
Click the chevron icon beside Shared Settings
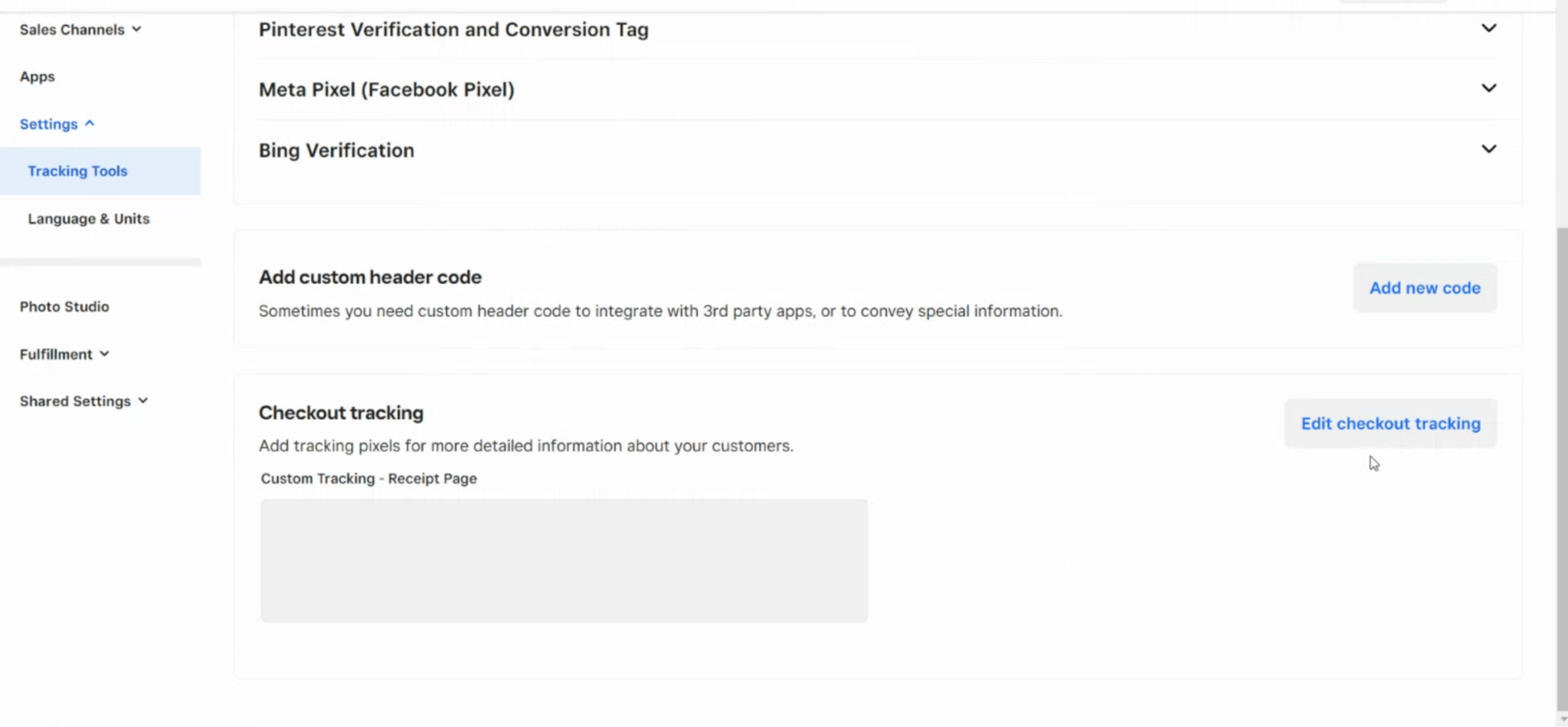143,401
